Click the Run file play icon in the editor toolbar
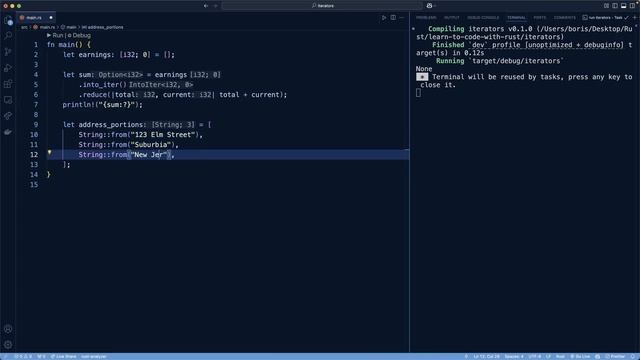 (384, 18)
